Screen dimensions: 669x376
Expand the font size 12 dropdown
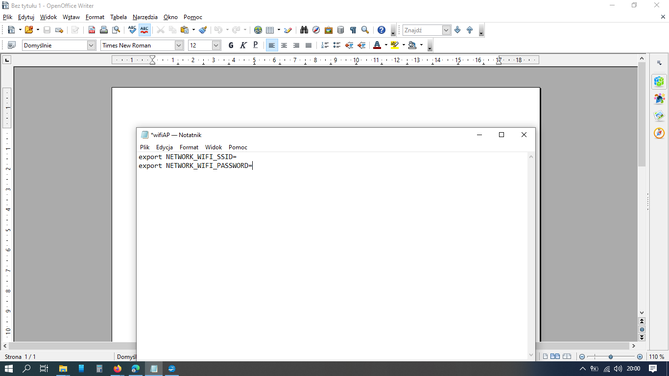point(216,45)
